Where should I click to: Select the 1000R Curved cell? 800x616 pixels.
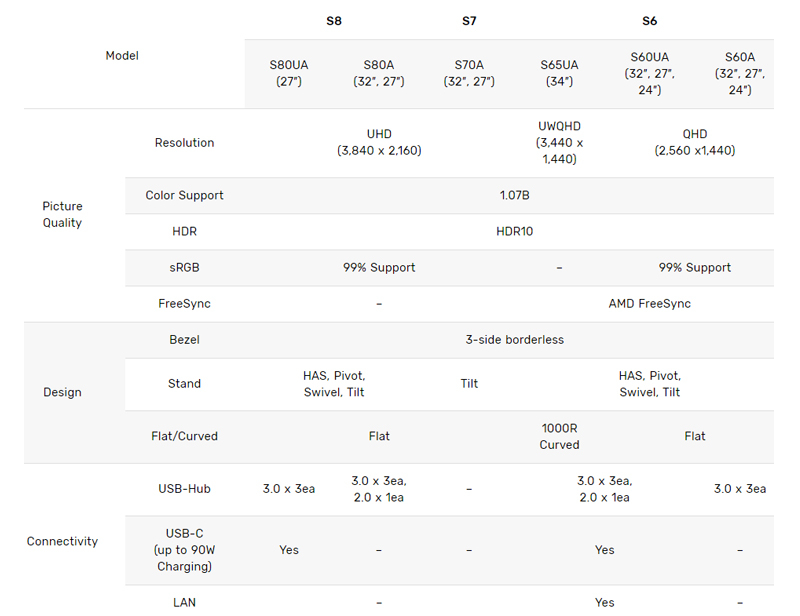tap(559, 436)
